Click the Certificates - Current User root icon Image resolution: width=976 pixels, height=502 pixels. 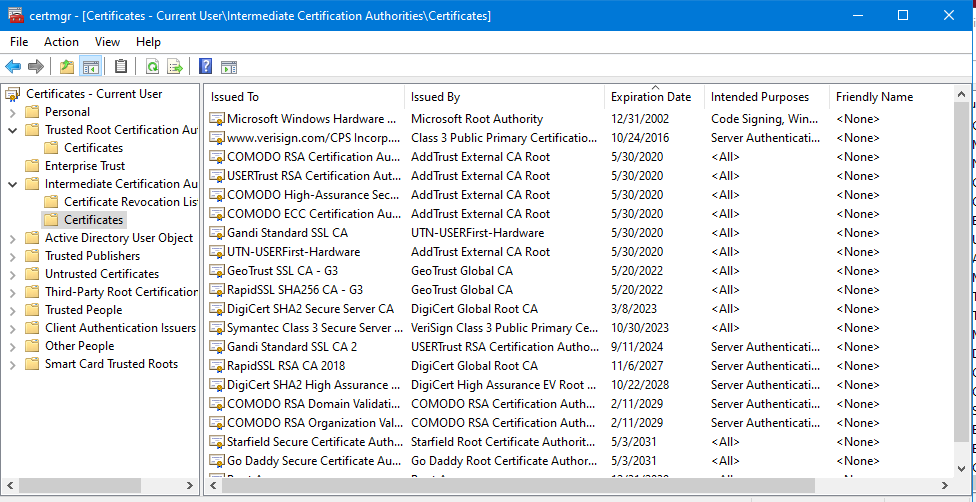click(12, 94)
